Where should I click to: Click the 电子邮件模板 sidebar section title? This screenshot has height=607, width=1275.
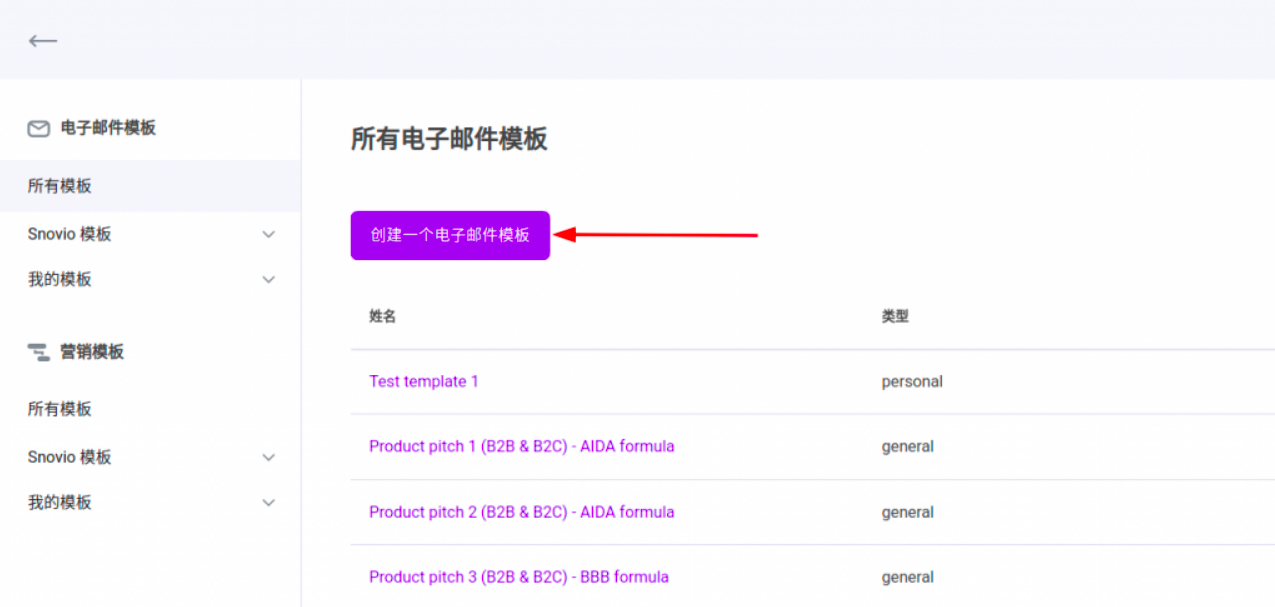click(x=108, y=128)
